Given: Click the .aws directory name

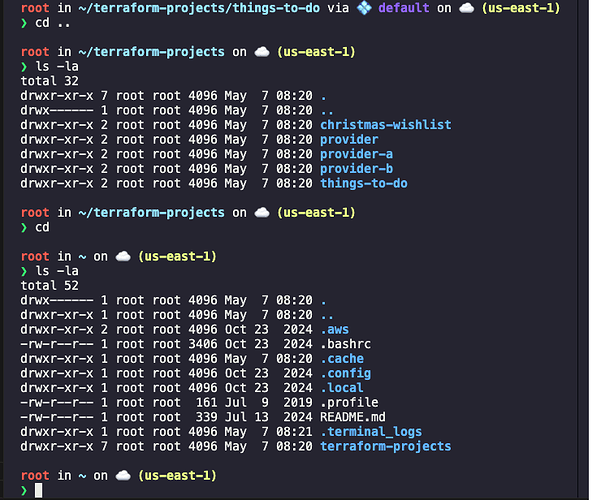Looking at the screenshot, I should [x=335, y=329].
